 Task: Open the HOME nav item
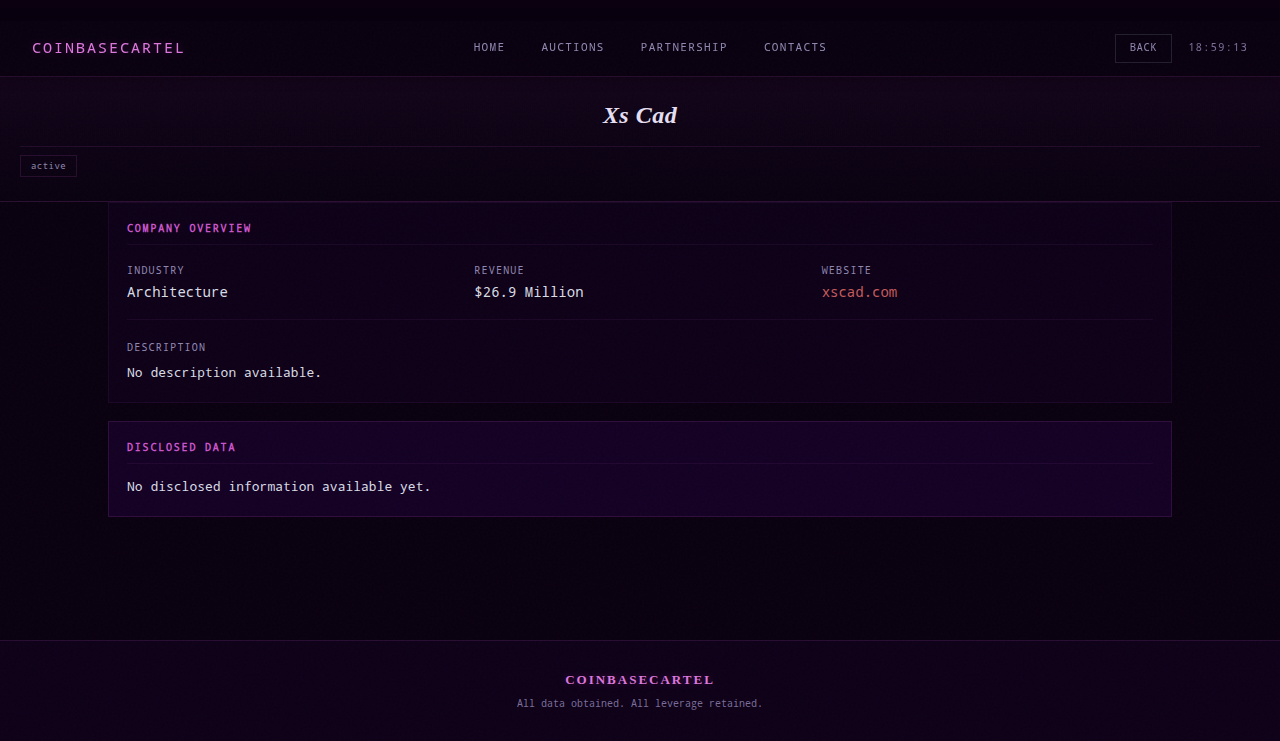[x=489, y=47]
